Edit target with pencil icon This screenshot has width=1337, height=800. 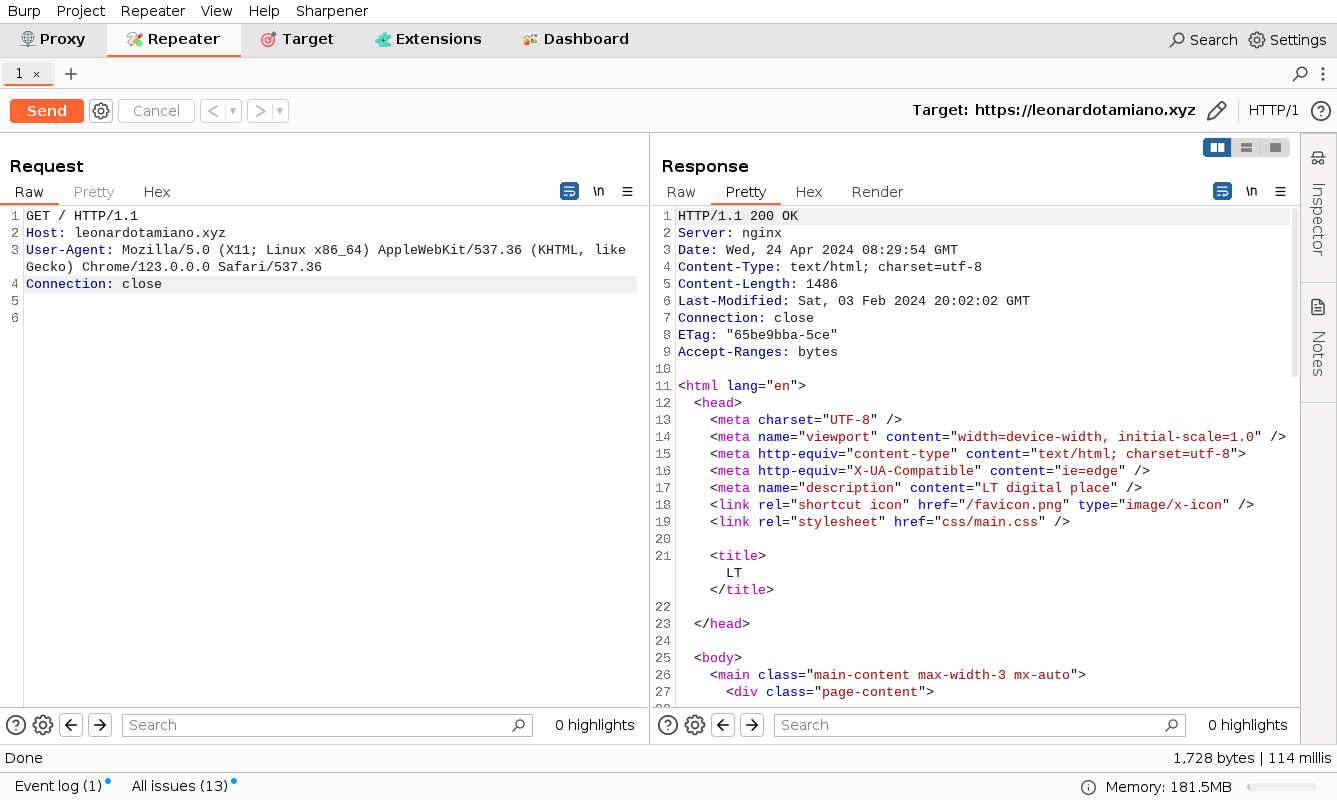point(1217,111)
